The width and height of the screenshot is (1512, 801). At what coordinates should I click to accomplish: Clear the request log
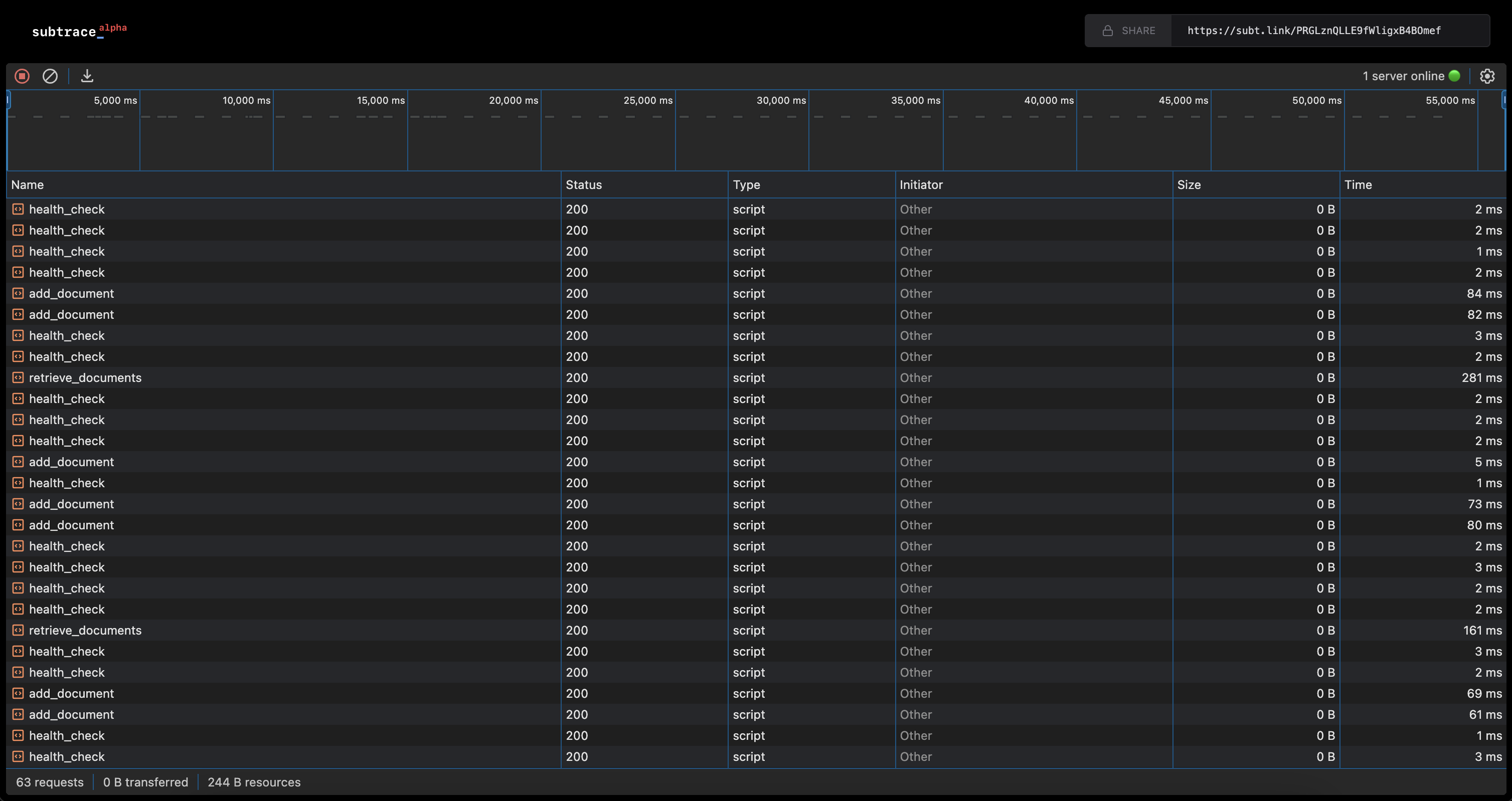click(50, 76)
